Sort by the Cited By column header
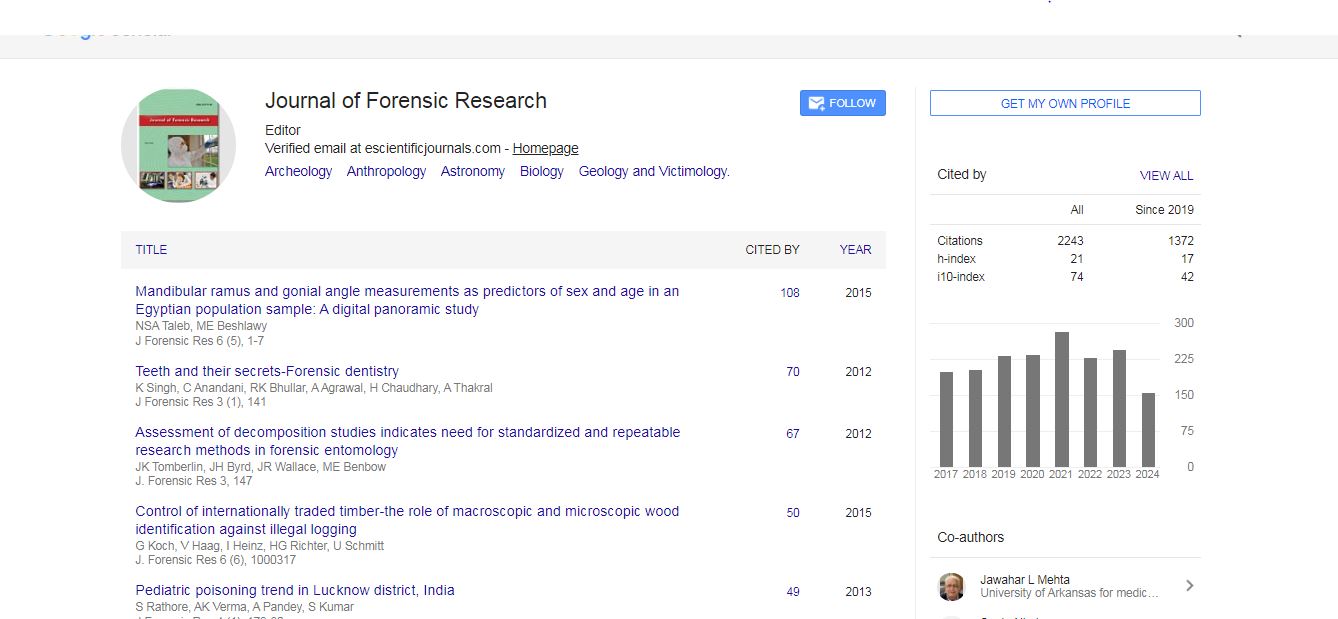1338x619 pixels. 772,250
